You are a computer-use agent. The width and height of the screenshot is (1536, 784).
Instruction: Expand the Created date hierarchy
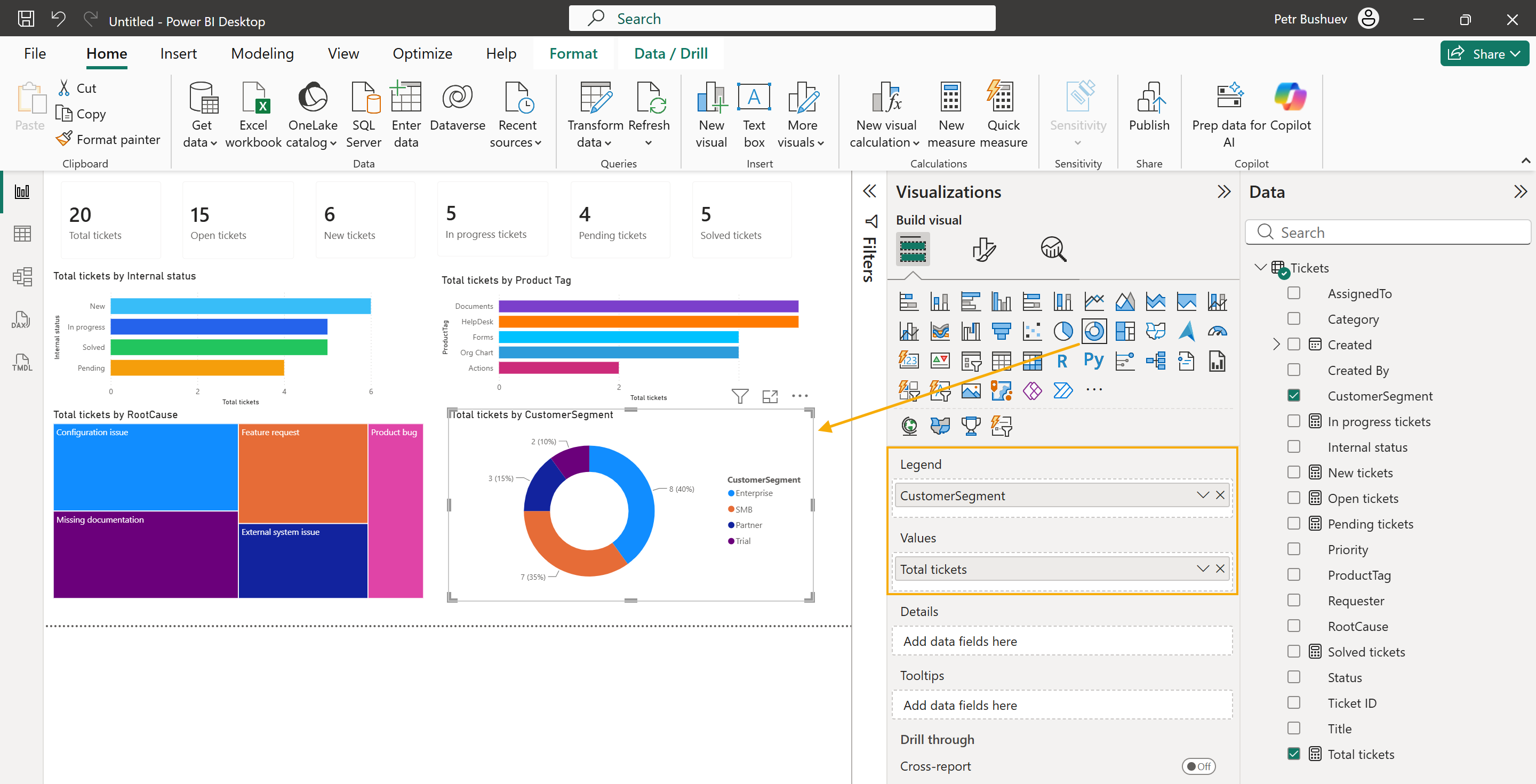tap(1276, 344)
